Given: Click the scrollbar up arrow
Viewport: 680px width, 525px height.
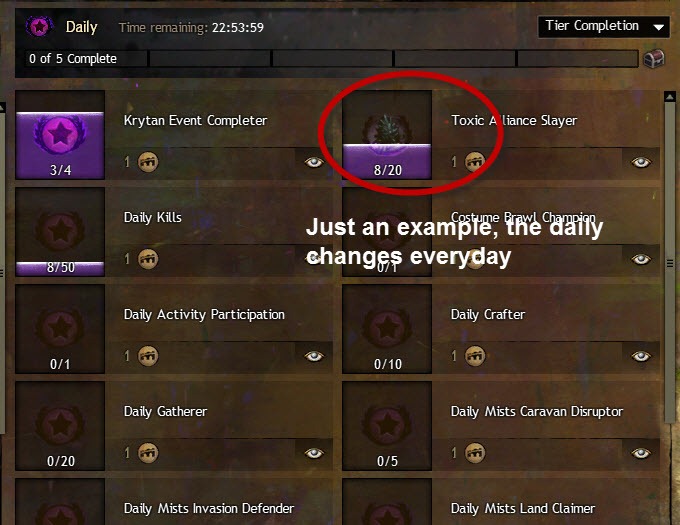Looking at the screenshot, I should [x=670, y=97].
